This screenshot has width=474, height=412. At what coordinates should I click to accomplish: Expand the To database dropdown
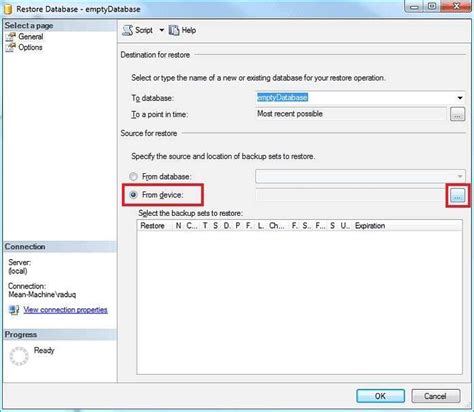(460, 98)
